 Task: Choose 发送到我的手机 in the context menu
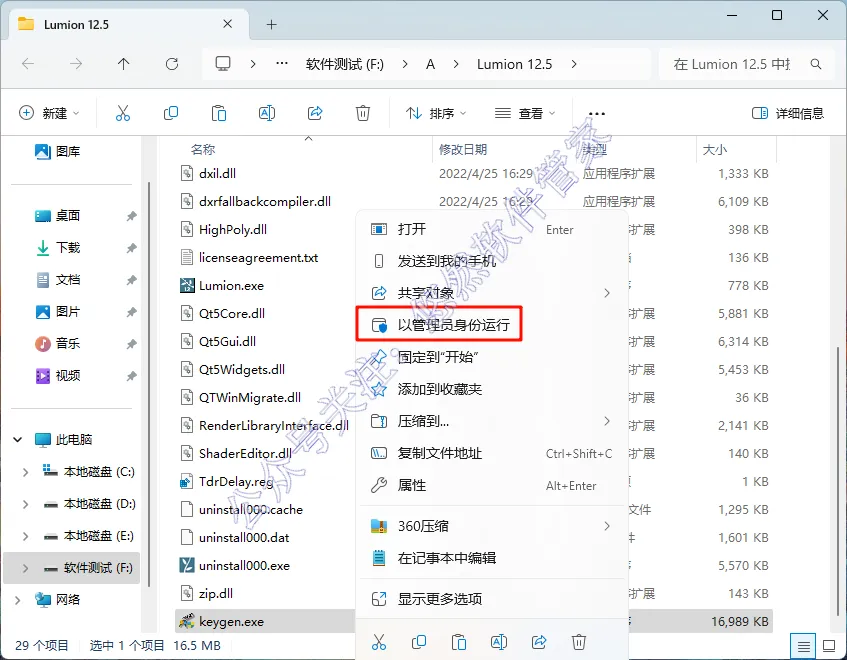[492, 261]
